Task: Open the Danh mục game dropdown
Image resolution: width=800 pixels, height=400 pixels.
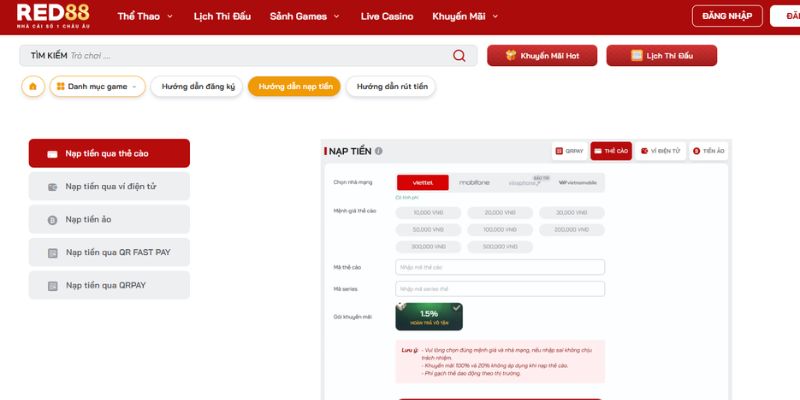Action: (97, 86)
